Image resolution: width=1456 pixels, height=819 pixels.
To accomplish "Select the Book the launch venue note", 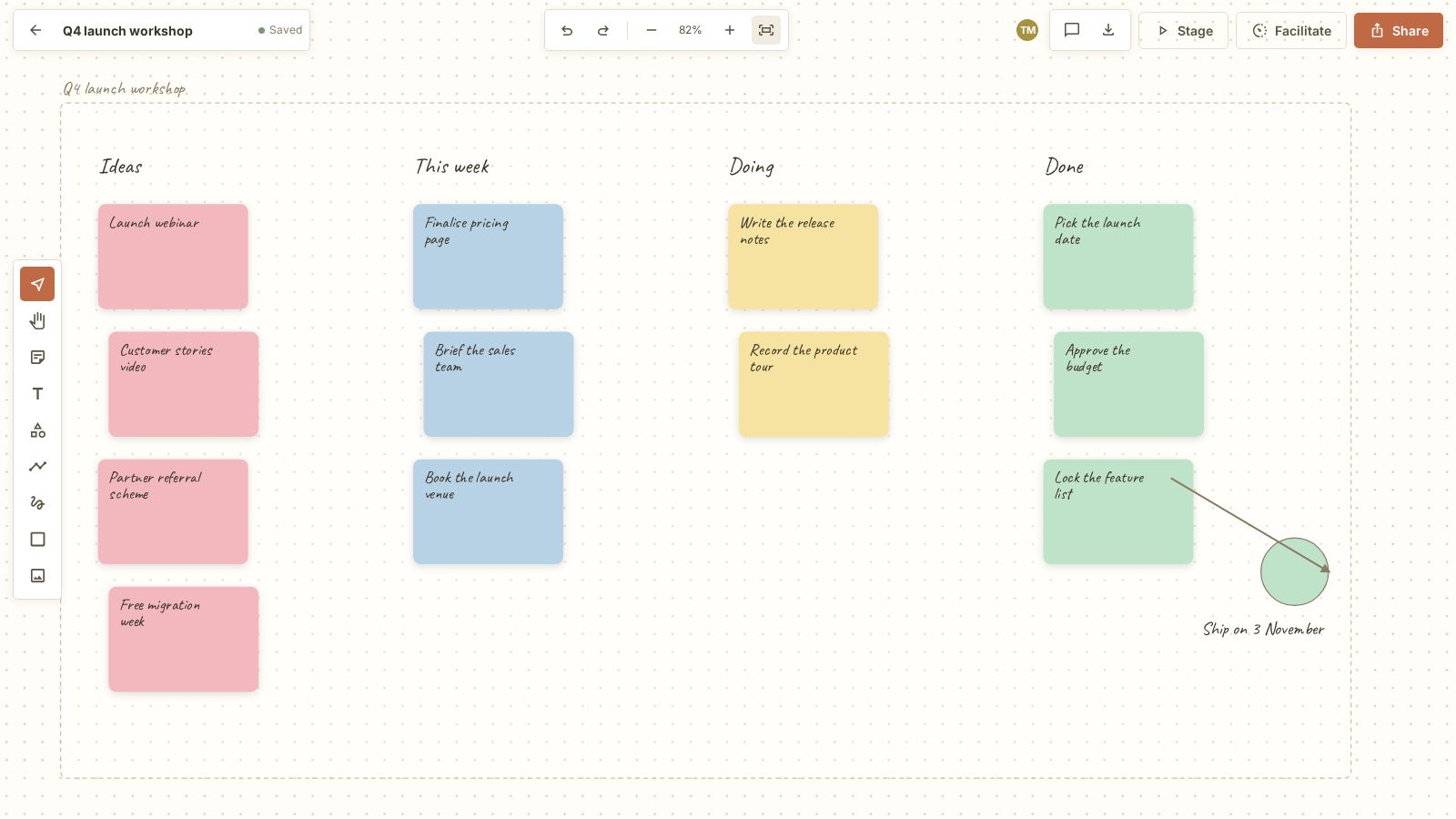I will (x=488, y=511).
